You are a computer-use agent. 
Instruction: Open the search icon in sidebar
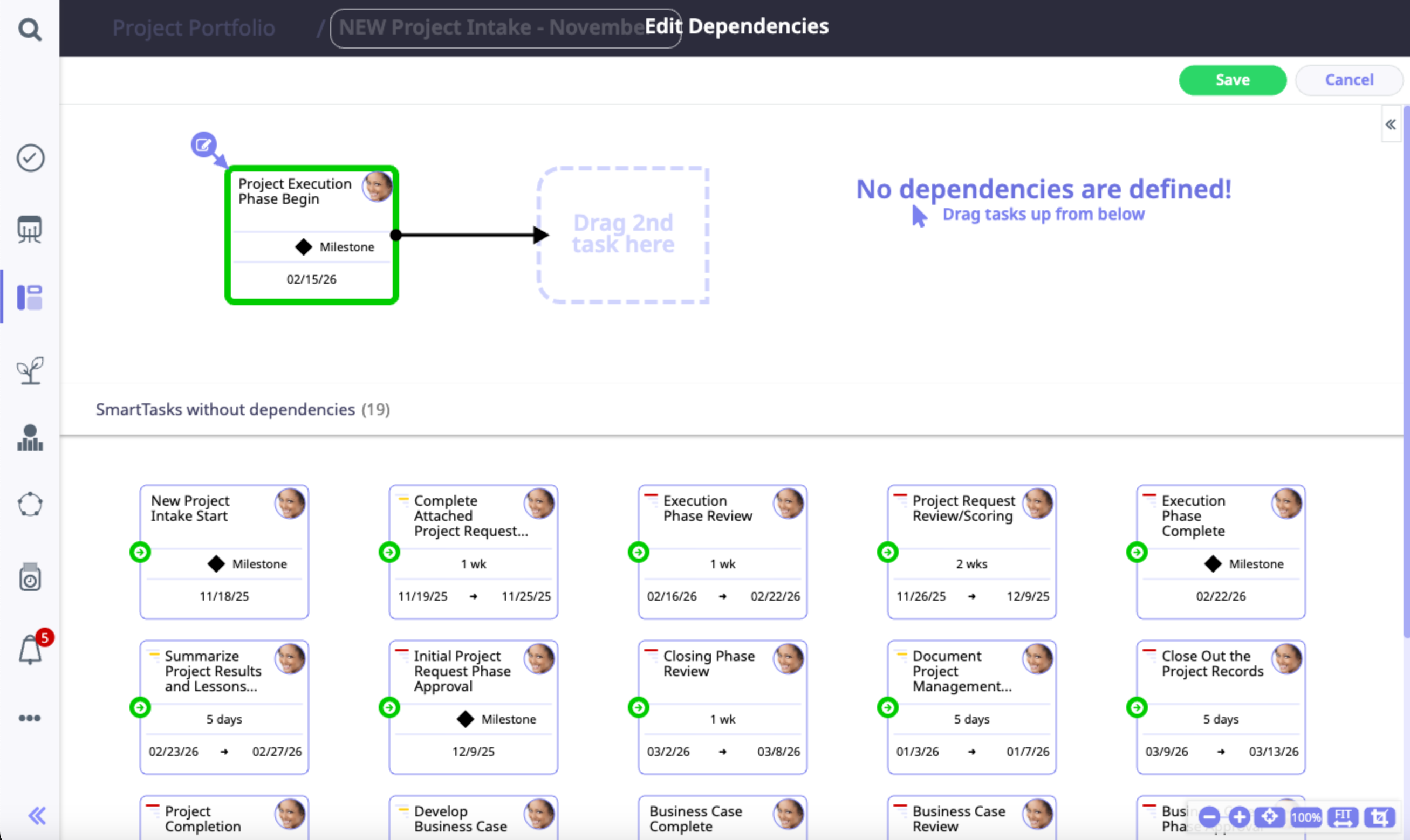(x=30, y=30)
